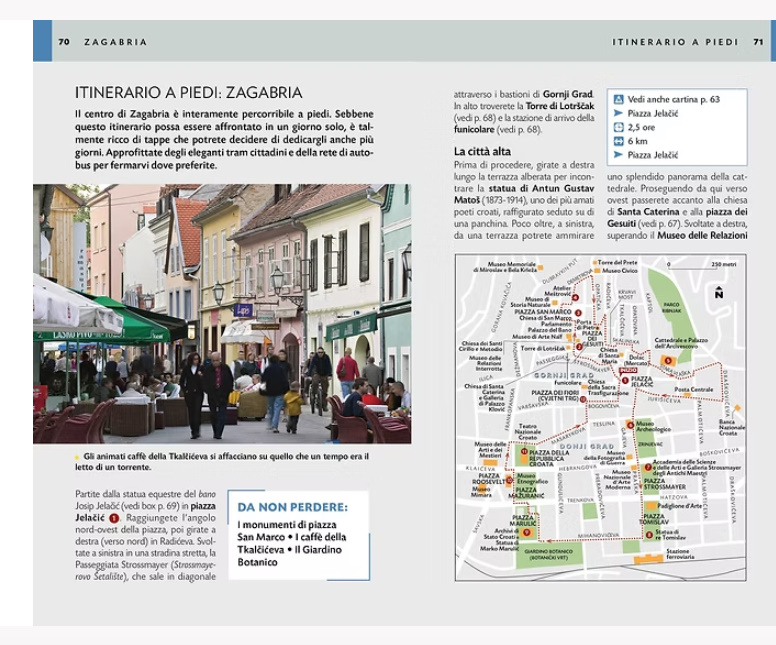Click the blue arrow directly above the clock icon
This screenshot has width=776, height=645.
618,113
